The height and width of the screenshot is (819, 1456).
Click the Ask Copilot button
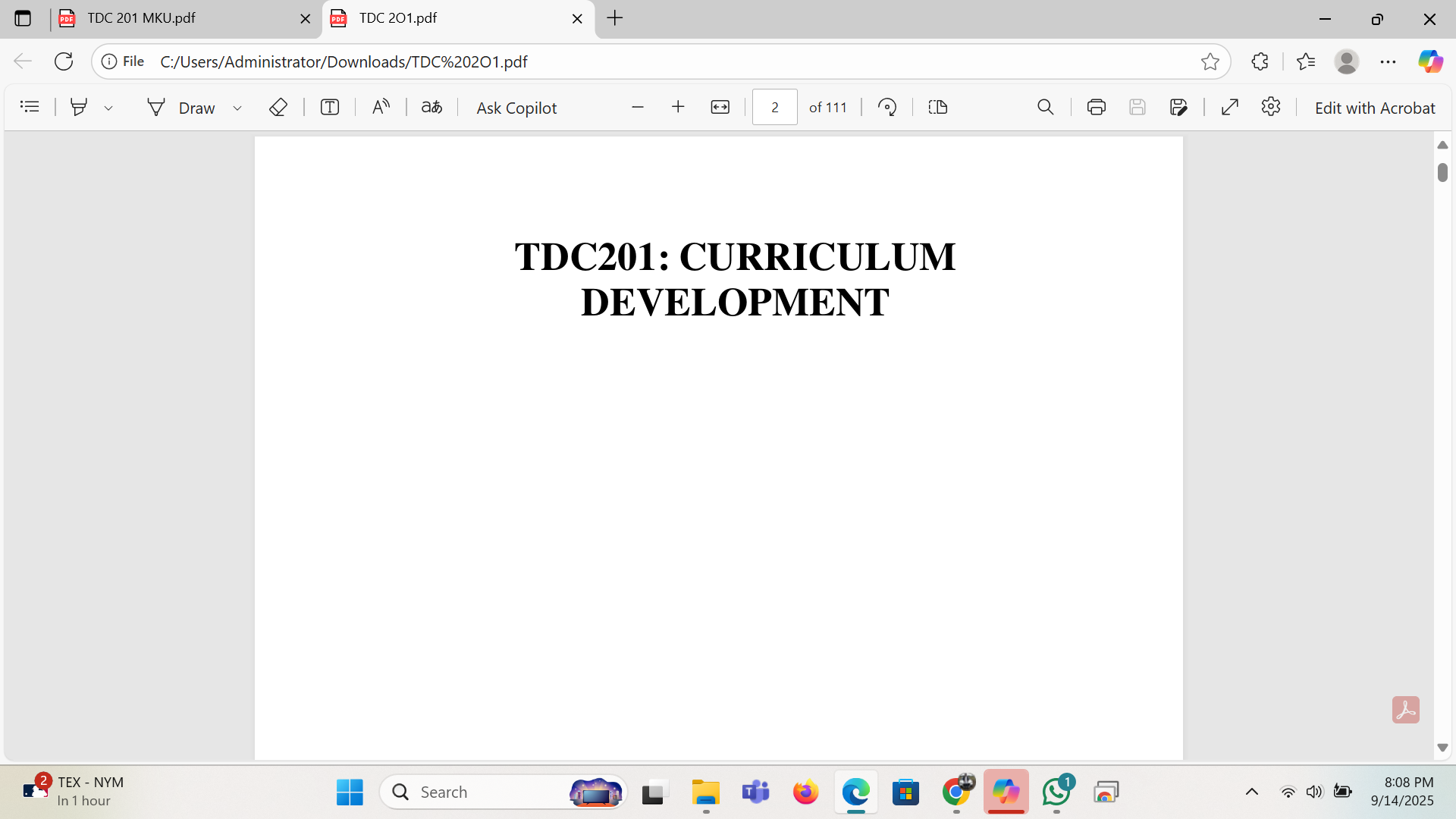(516, 108)
